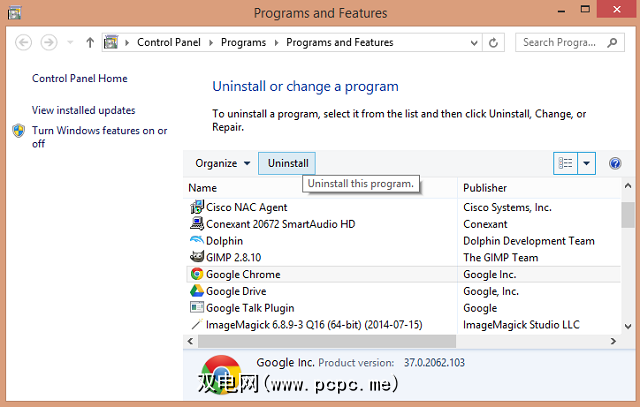Image resolution: width=640 pixels, height=407 pixels.
Task: Click the change view list icon
Action: [x=565, y=163]
